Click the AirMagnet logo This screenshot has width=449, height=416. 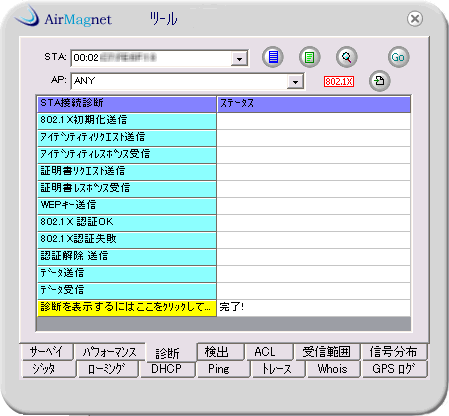point(63,17)
